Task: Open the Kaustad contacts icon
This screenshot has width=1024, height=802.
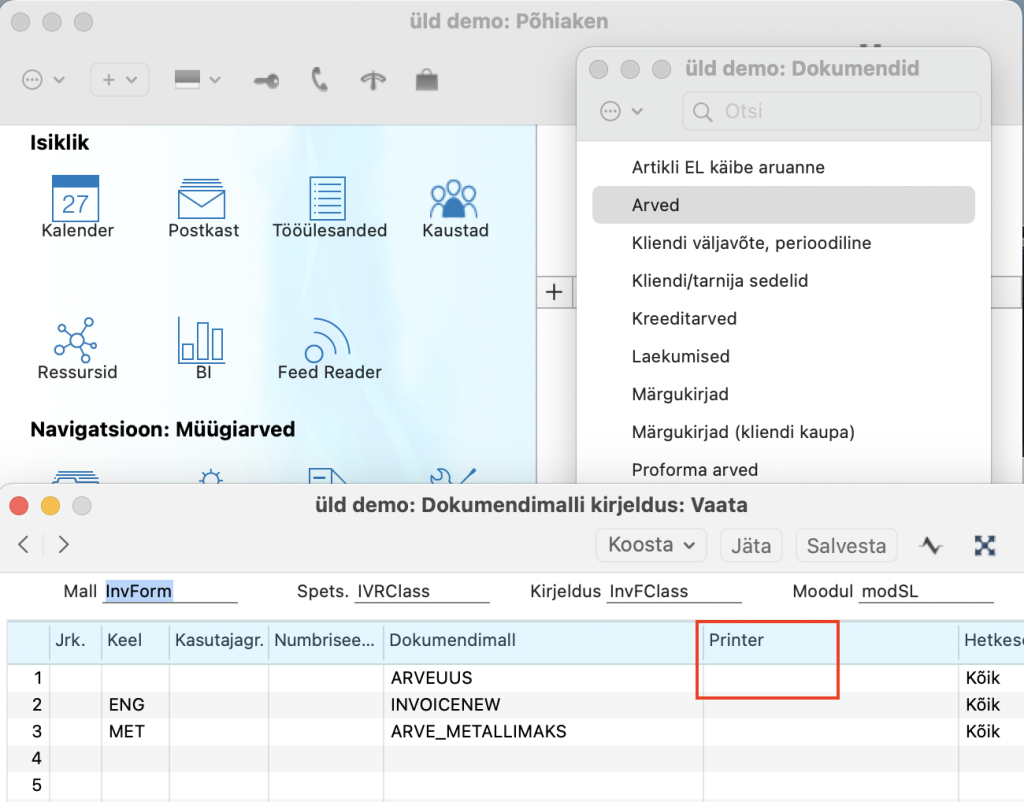Action: coord(455,199)
